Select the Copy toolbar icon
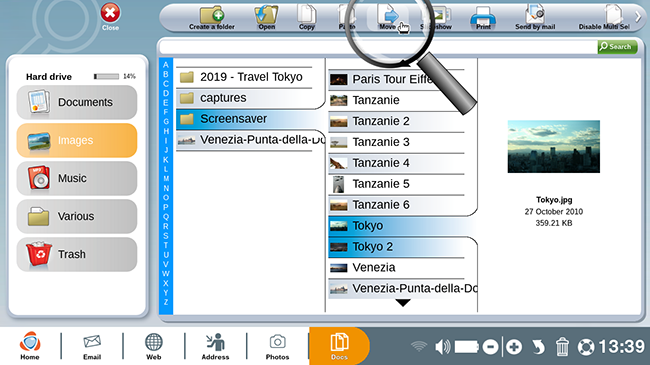 (307, 14)
